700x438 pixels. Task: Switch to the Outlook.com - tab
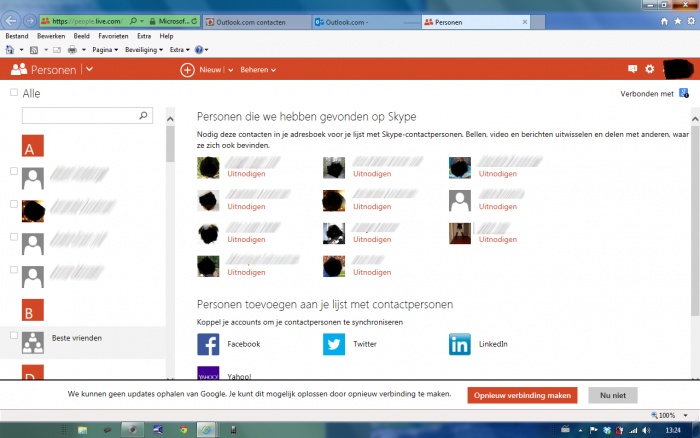[x=367, y=22]
